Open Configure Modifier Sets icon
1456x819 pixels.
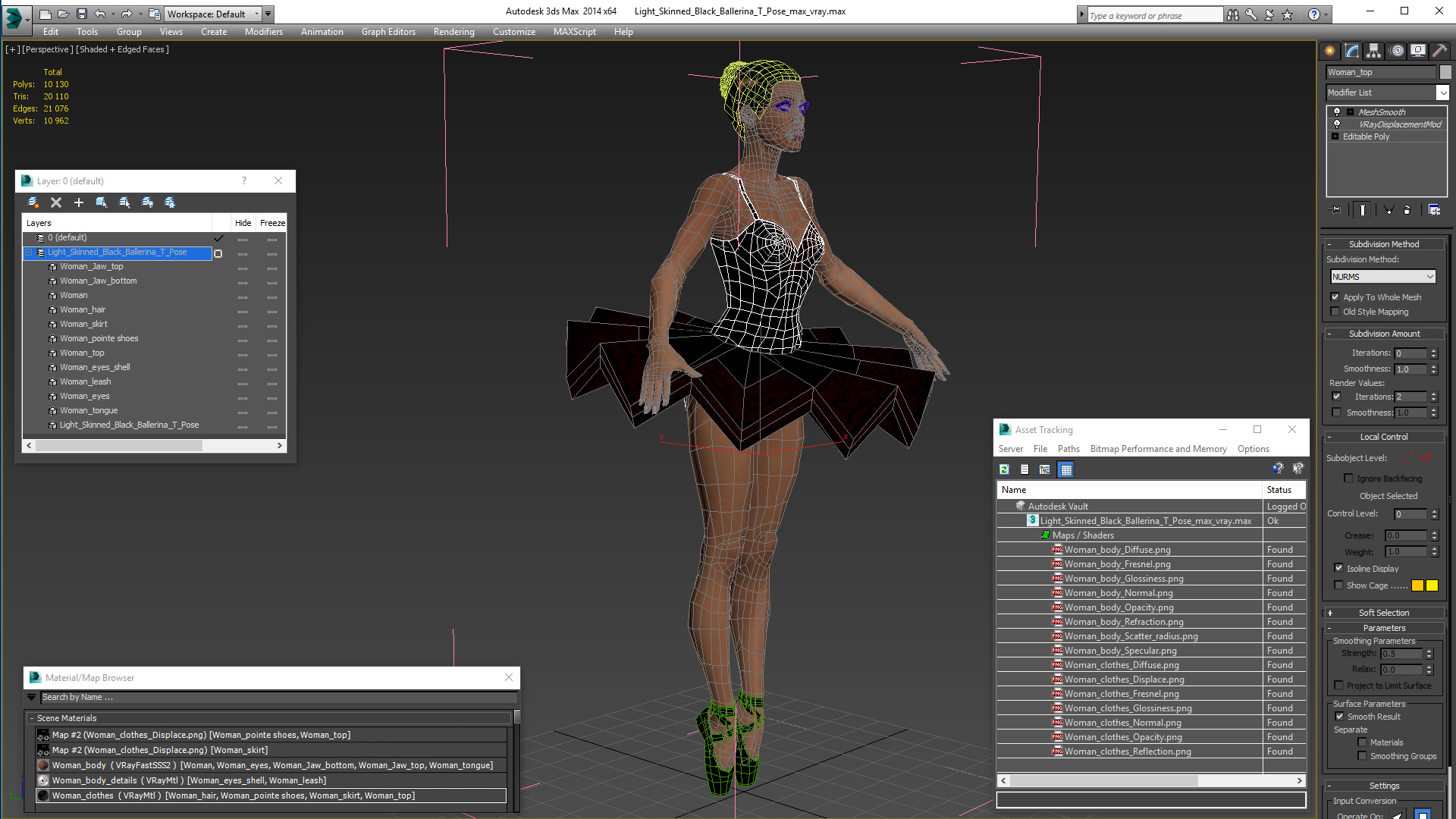(1434, 210)
